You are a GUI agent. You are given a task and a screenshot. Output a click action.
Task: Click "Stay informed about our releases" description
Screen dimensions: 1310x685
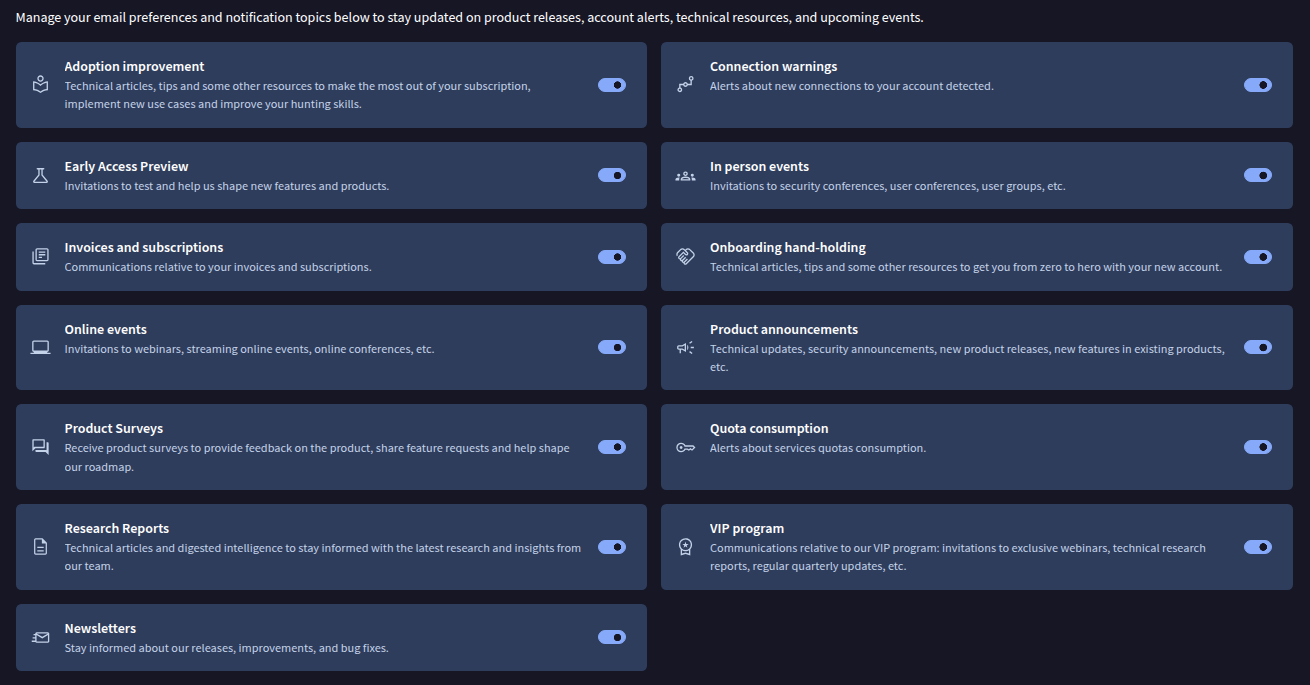point(227,648)
